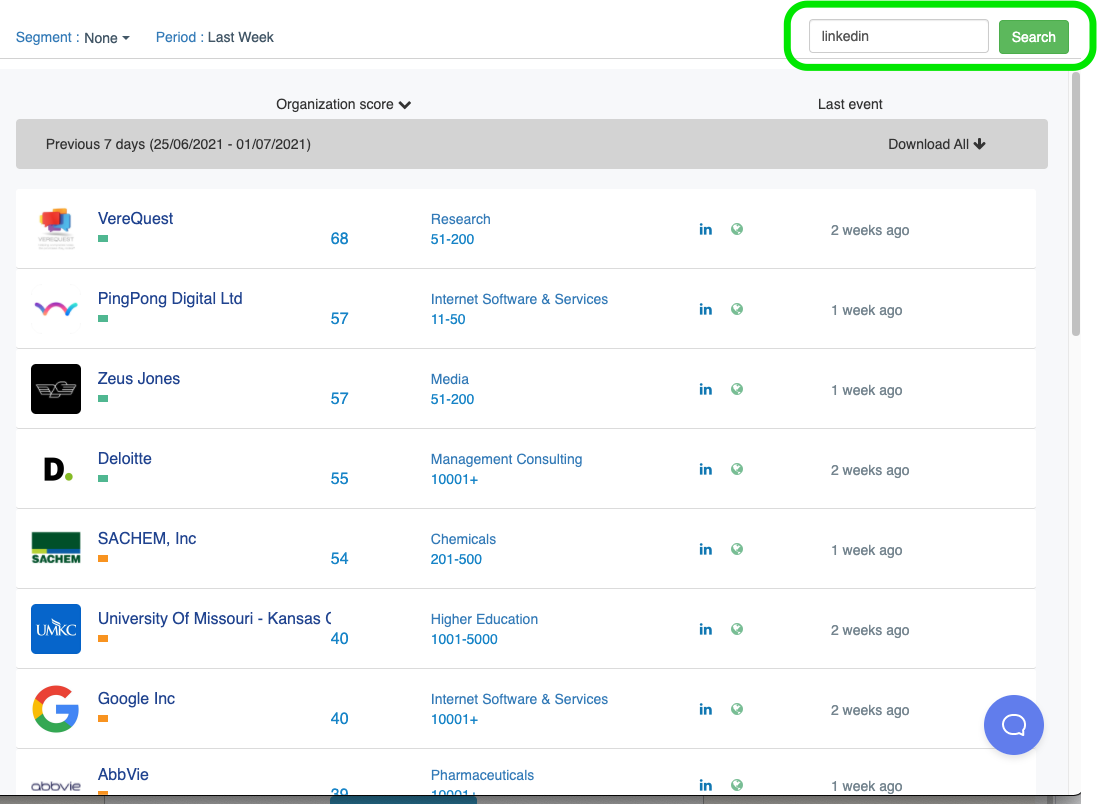
Task: Click the Research industry label
Action: click(x=460, y=219)
